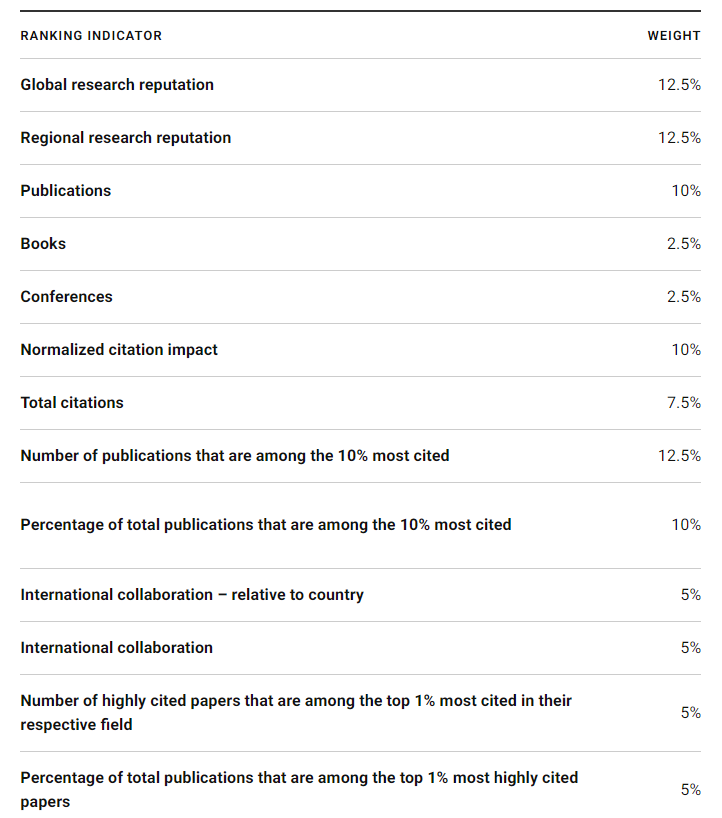Image resolution: width=722 pixels, height=818 pixels.
Task: Click the Weight column header
Action: tap(674, 36)
